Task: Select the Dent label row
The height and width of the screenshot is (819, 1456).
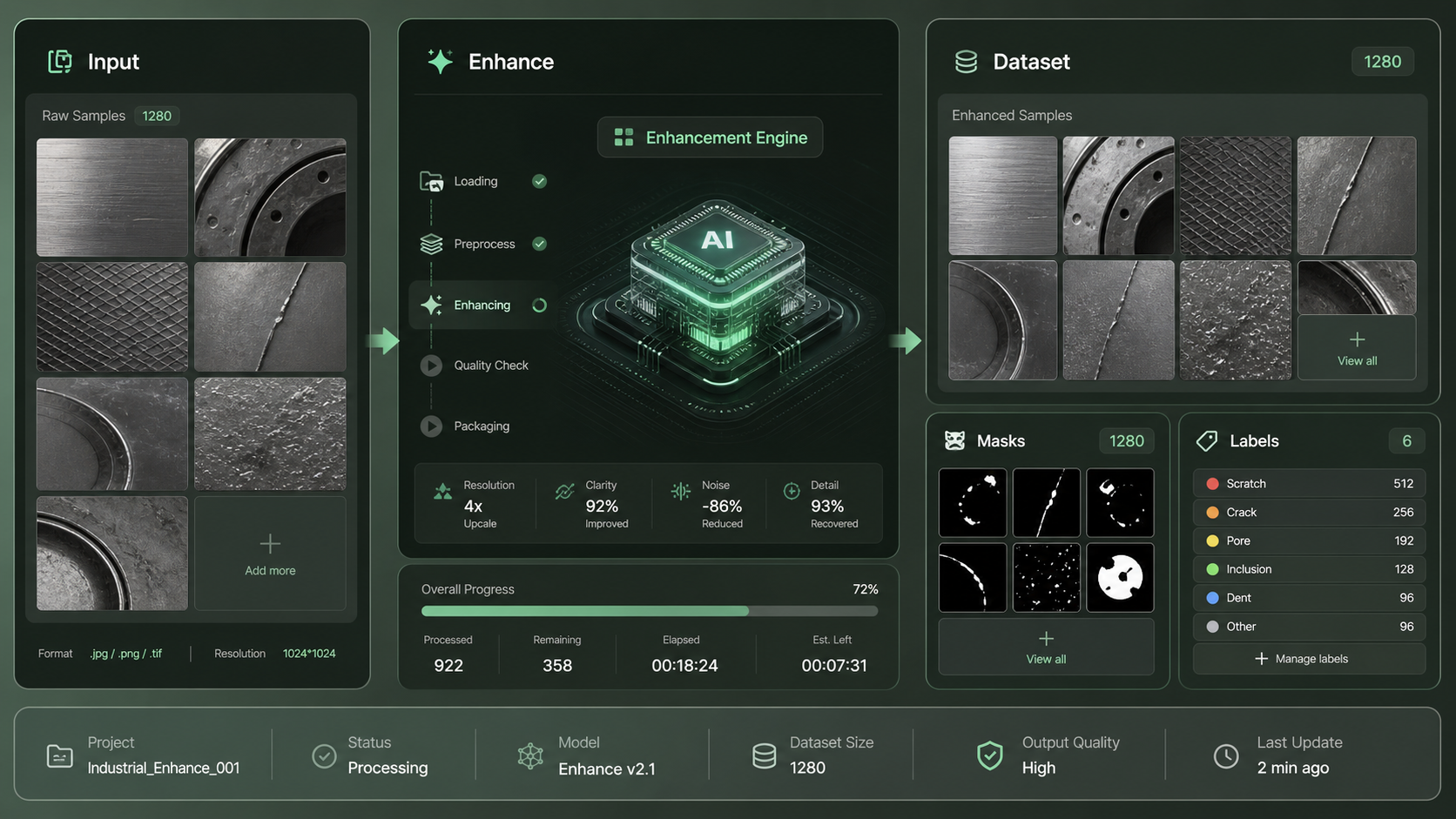Action: (x=1309, y=598)
